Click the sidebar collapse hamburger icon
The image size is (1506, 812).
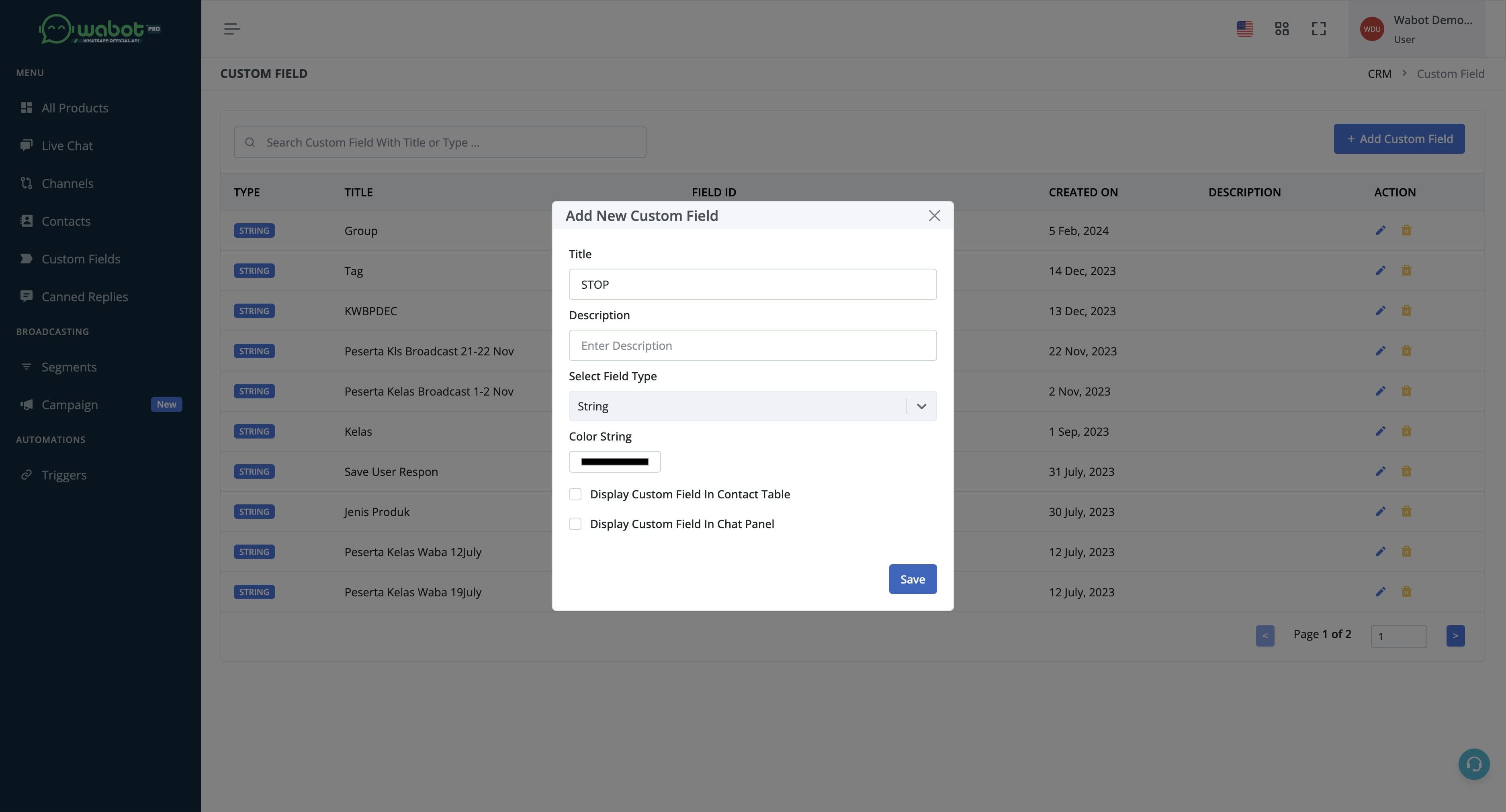click(x=231, y=29)
